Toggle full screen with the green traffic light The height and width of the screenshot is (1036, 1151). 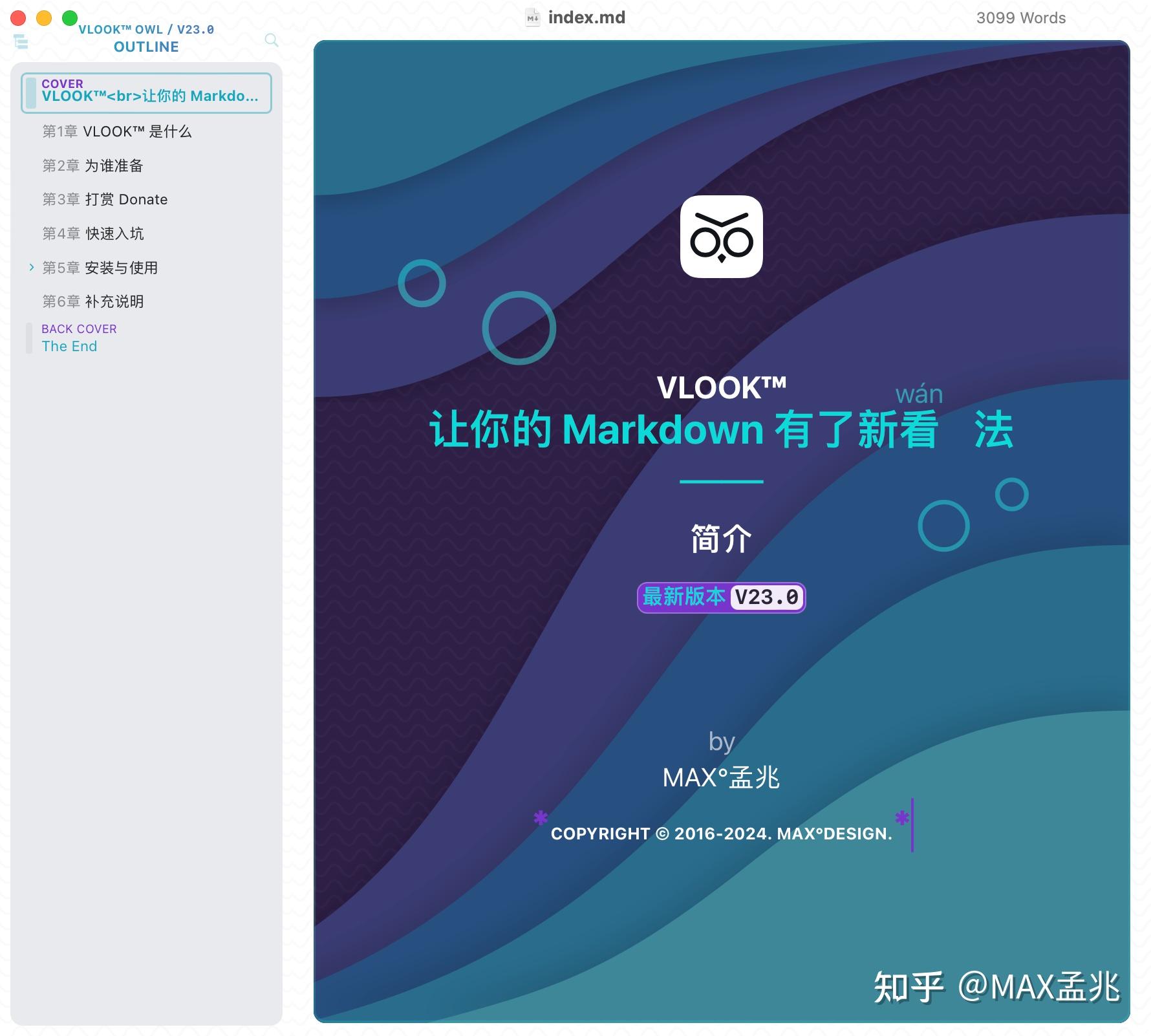point(67,17)
